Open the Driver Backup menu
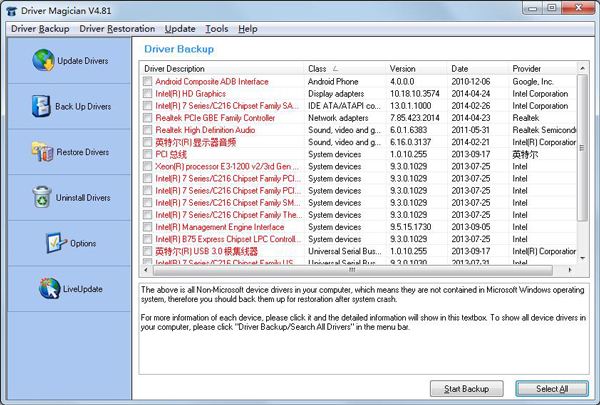This screenshot has width=600, height=405. click(40, 29)
